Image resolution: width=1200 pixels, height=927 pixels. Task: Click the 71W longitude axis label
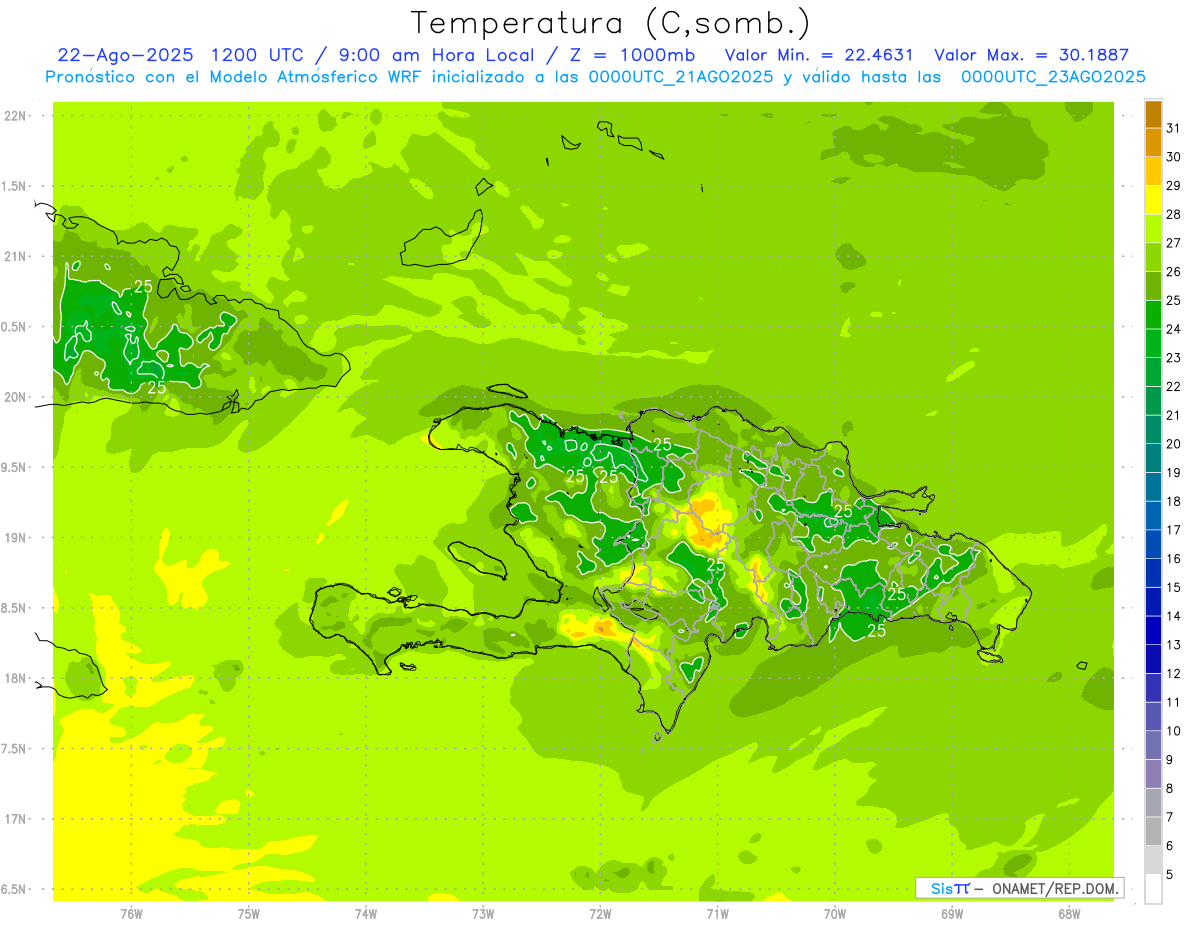click(717, 914)
